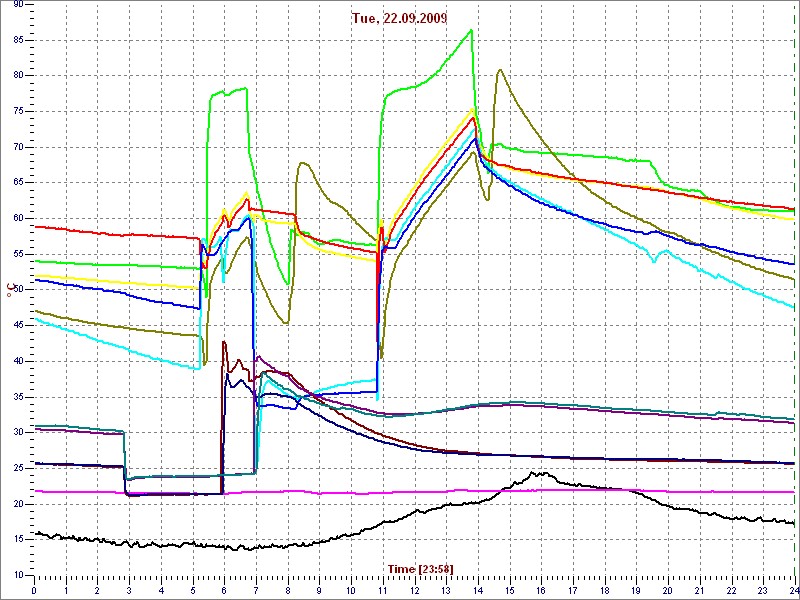Select the 85 value on the temperature axis
Screen dimensions: 800x600
17,40
